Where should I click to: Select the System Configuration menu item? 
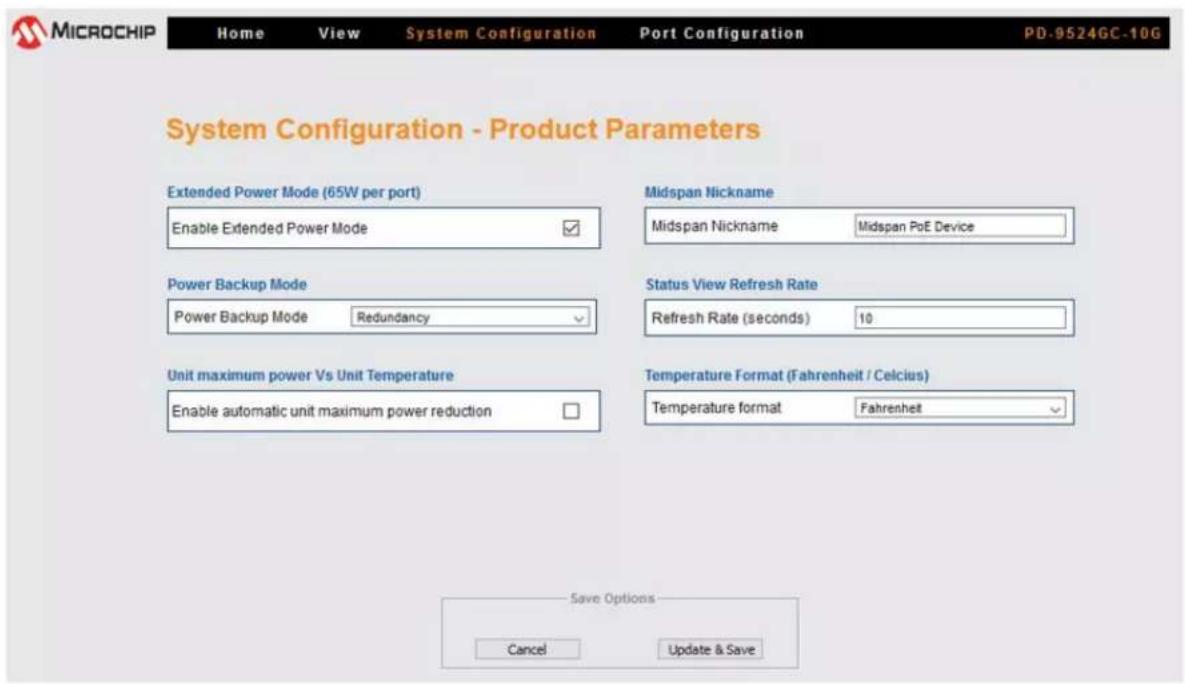click(x=501, y=33)
